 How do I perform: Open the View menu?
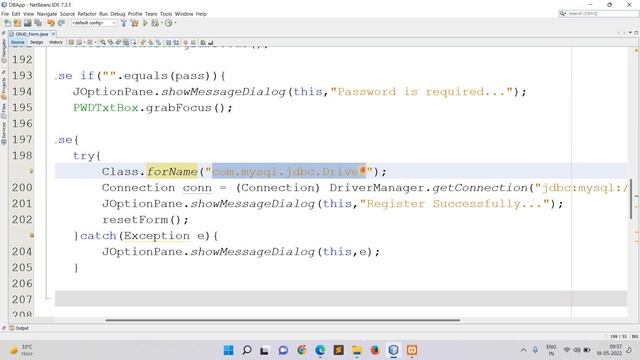point(29,14)
